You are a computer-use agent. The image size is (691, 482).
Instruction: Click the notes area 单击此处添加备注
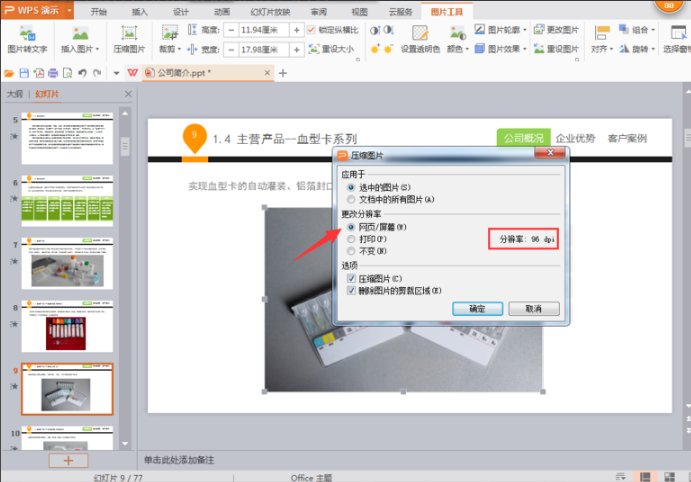point(179,460)
